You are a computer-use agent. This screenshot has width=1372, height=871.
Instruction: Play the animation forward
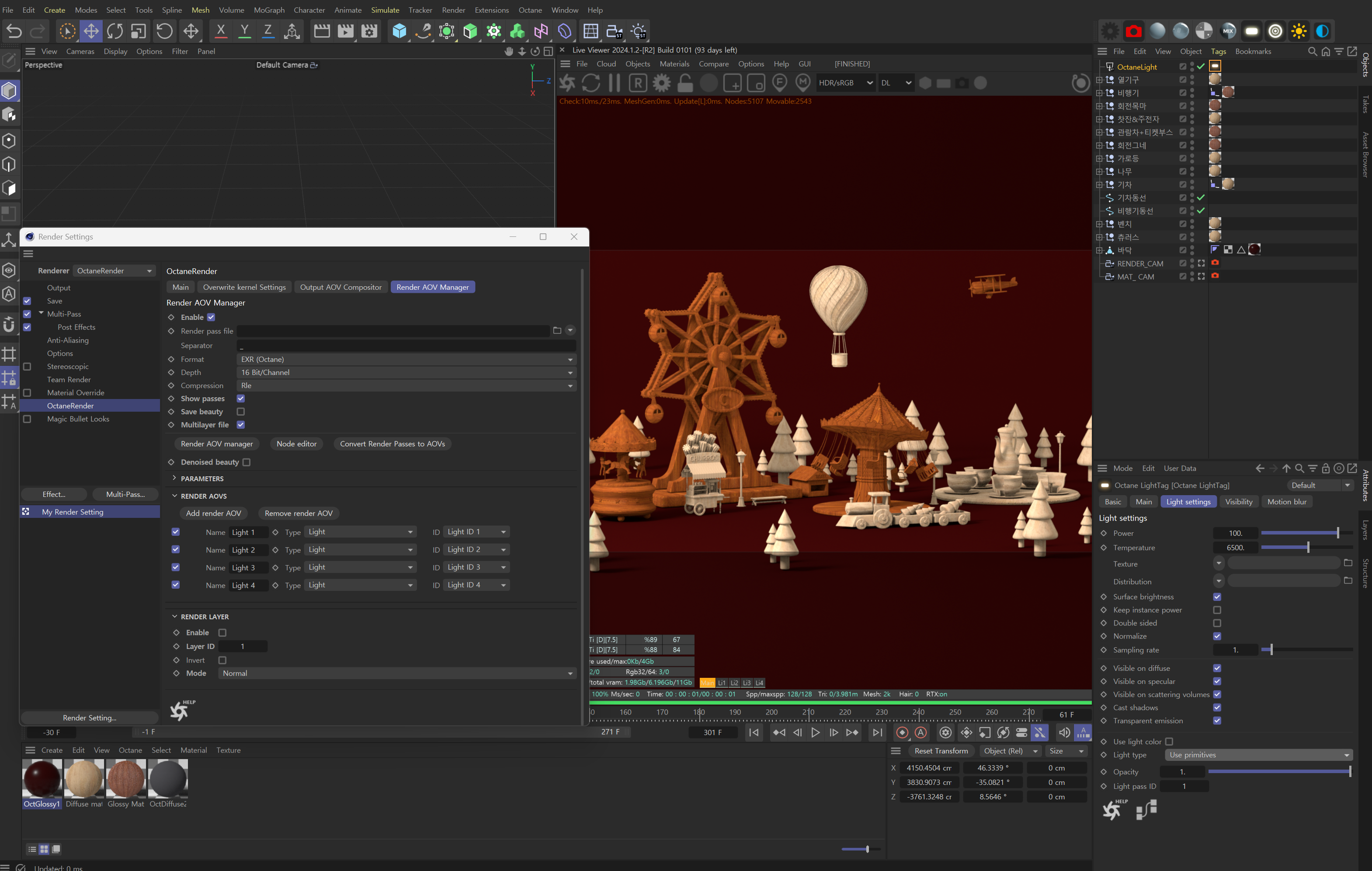click(815, 732)
